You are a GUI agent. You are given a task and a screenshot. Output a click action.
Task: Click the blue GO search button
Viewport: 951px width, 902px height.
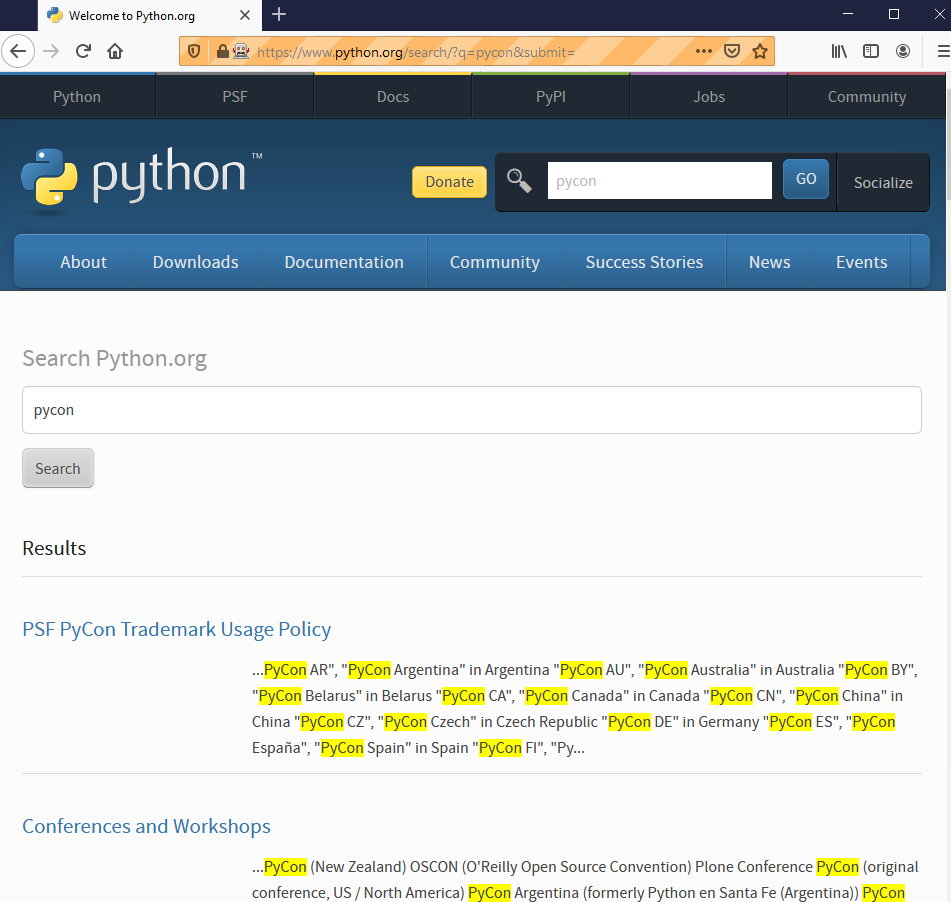click(805, 180)
